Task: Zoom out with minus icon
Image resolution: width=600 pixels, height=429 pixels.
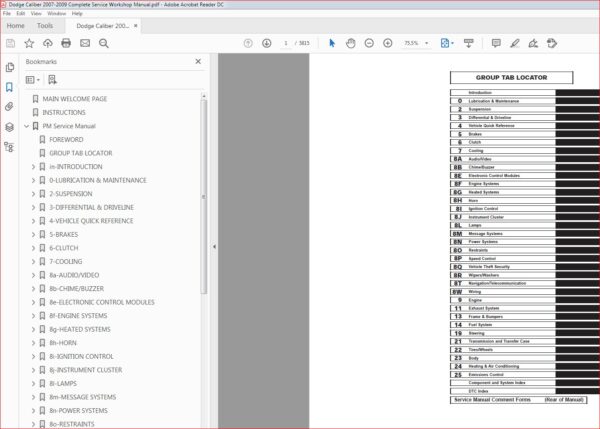Action: tap(369, 43)
